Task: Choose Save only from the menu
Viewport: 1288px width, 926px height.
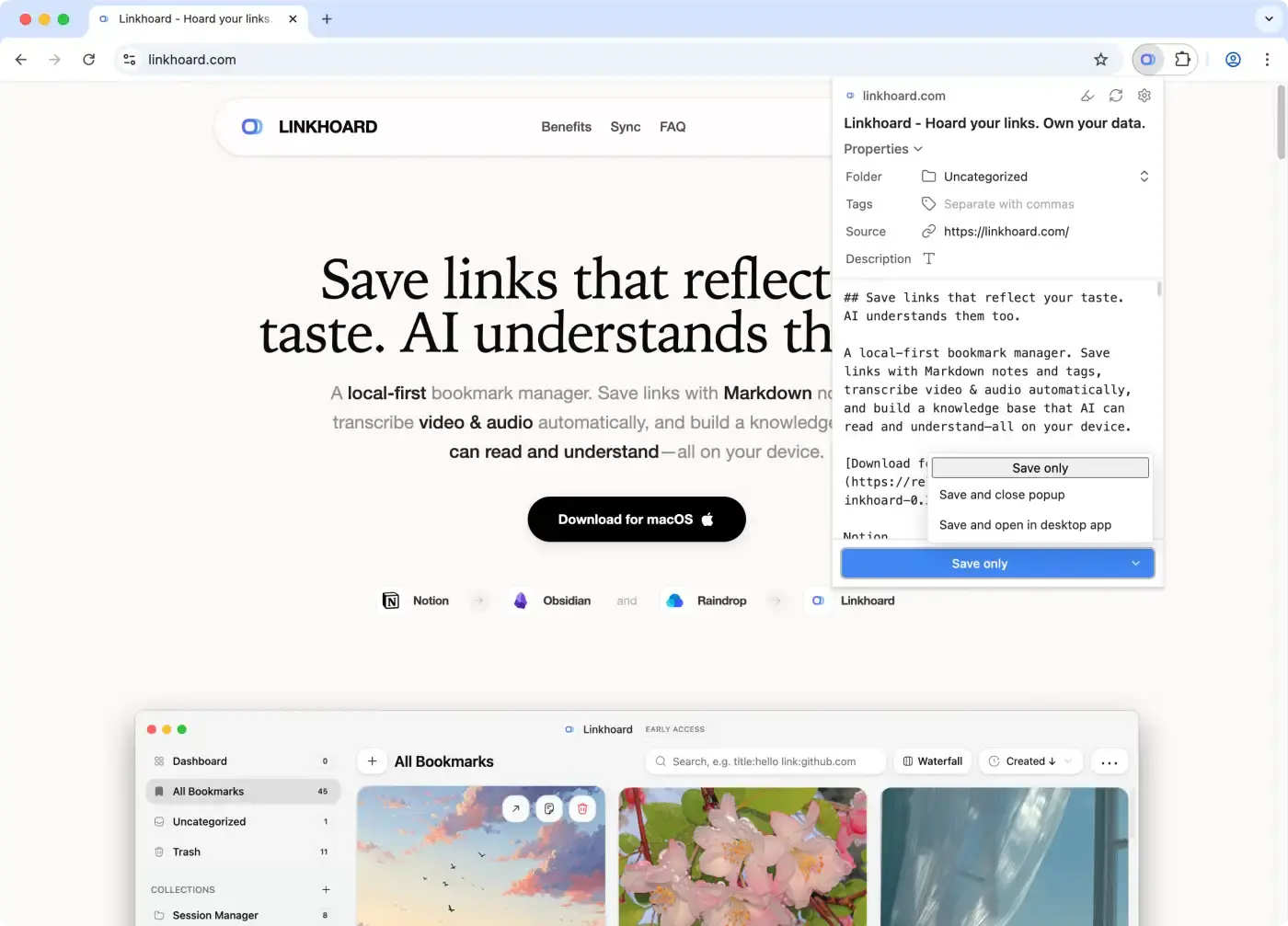Action: tap(1041, 468)
